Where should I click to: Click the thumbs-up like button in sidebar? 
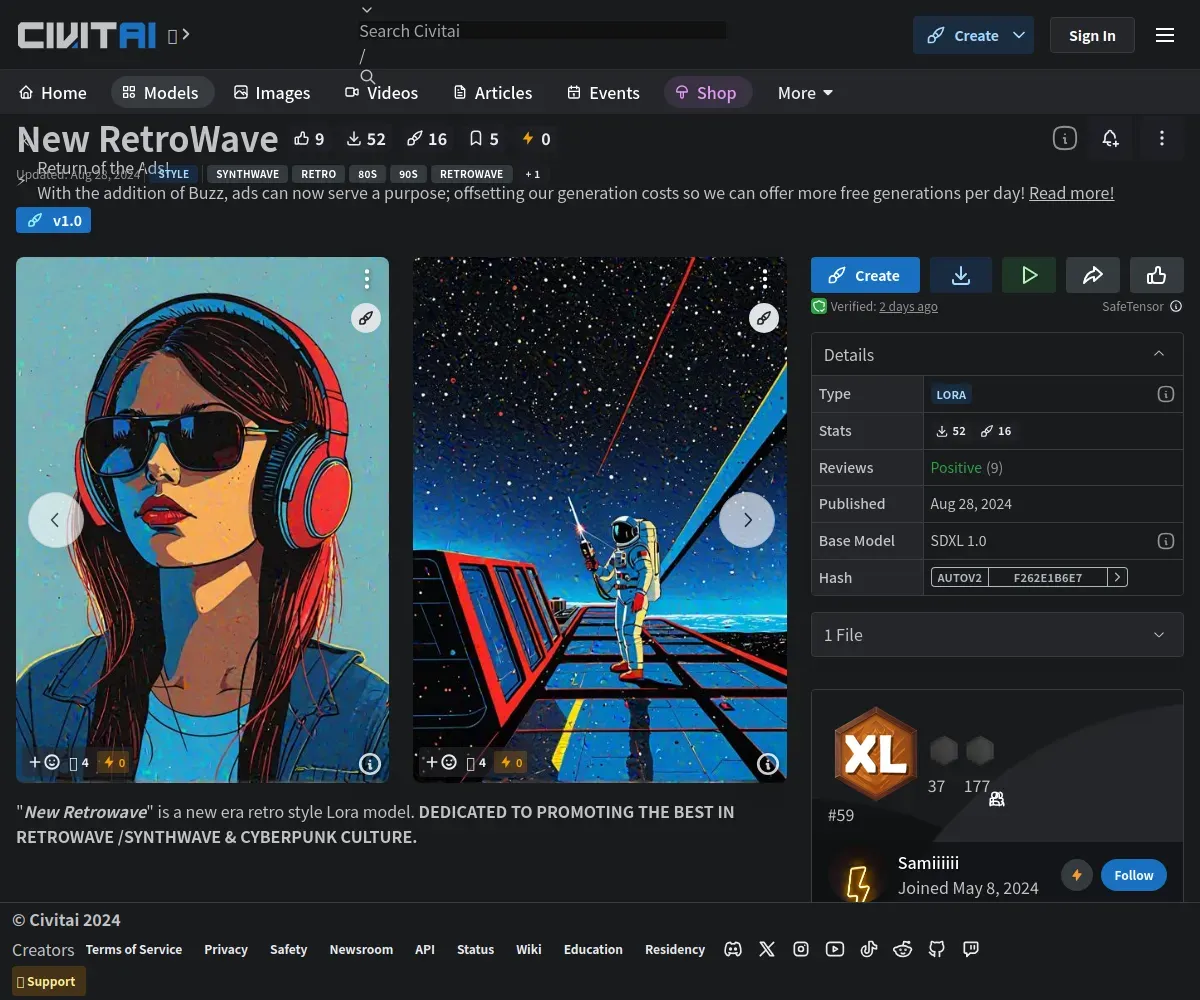[x=1157, y=275]
